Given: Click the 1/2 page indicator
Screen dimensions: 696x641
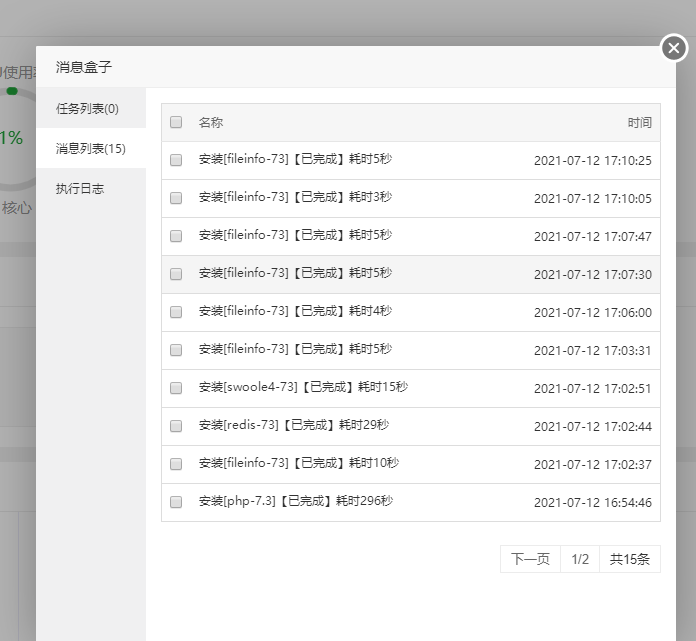Looking at the screenshot, I should pos(580,559).
